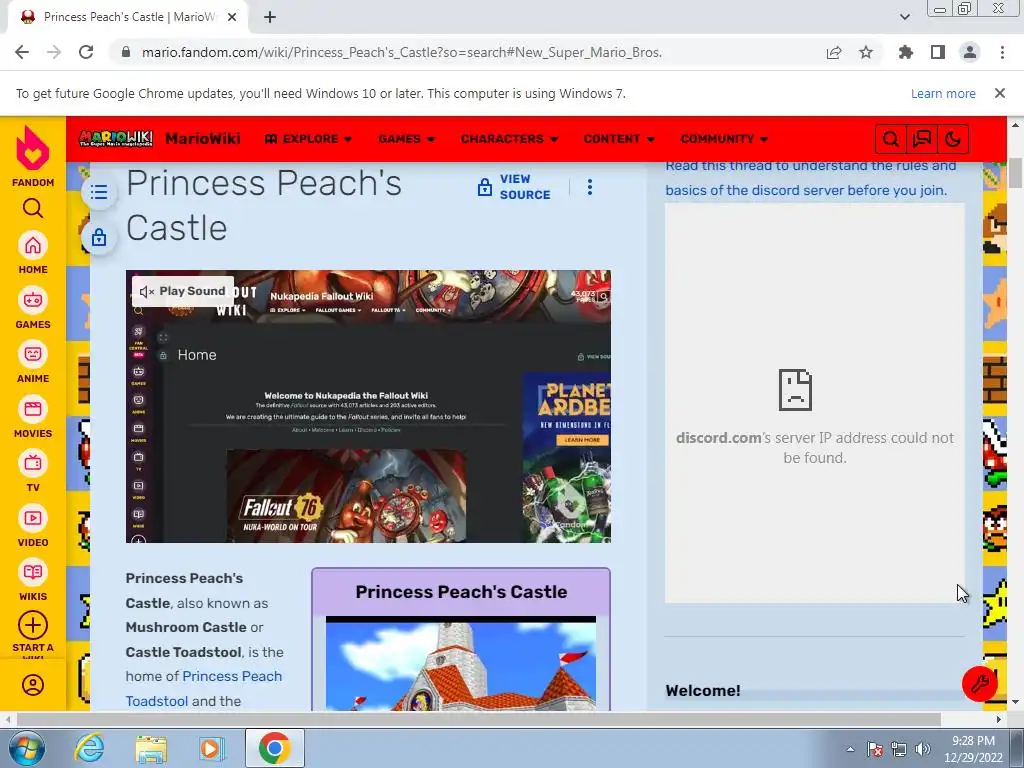This screenshot has height=768, width=1024.
Task: Click the horizontal scrollbar thumb
Action: (x=479, y=720)
